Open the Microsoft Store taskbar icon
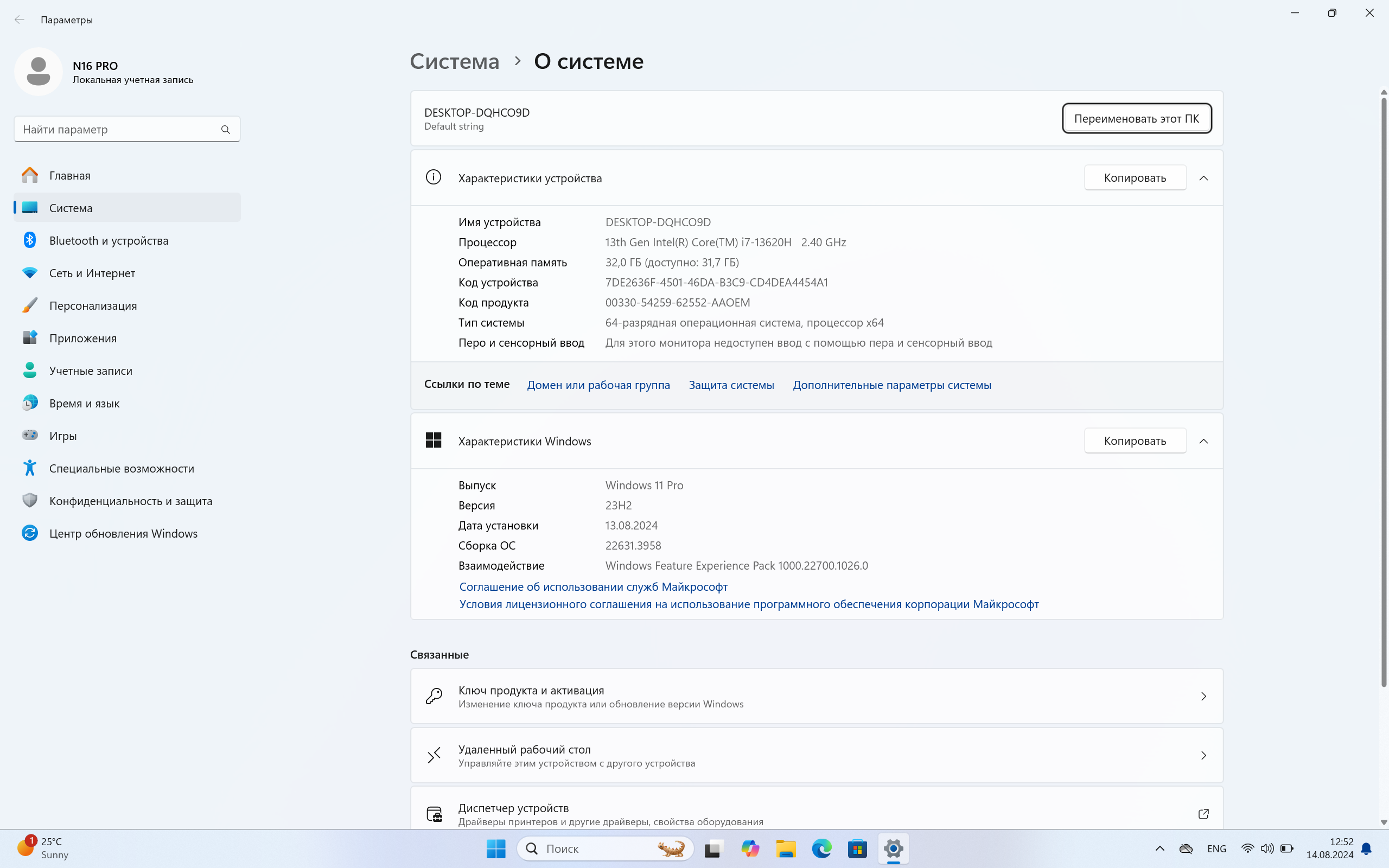The width and height of the screenshot is (1389, 868). click(857, 848)
